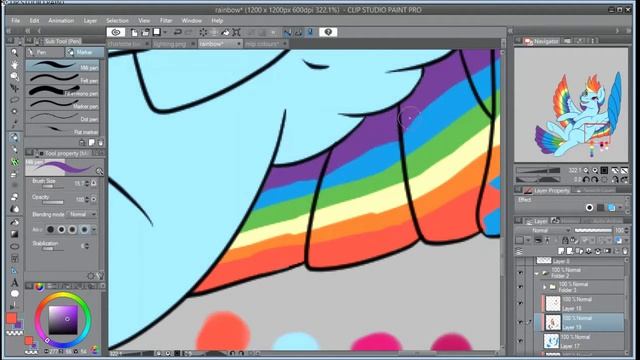Viewport: 640px width, 360px height.
Task: Click the layer opacity slider in Layer panel
Action: click(593, 231)
